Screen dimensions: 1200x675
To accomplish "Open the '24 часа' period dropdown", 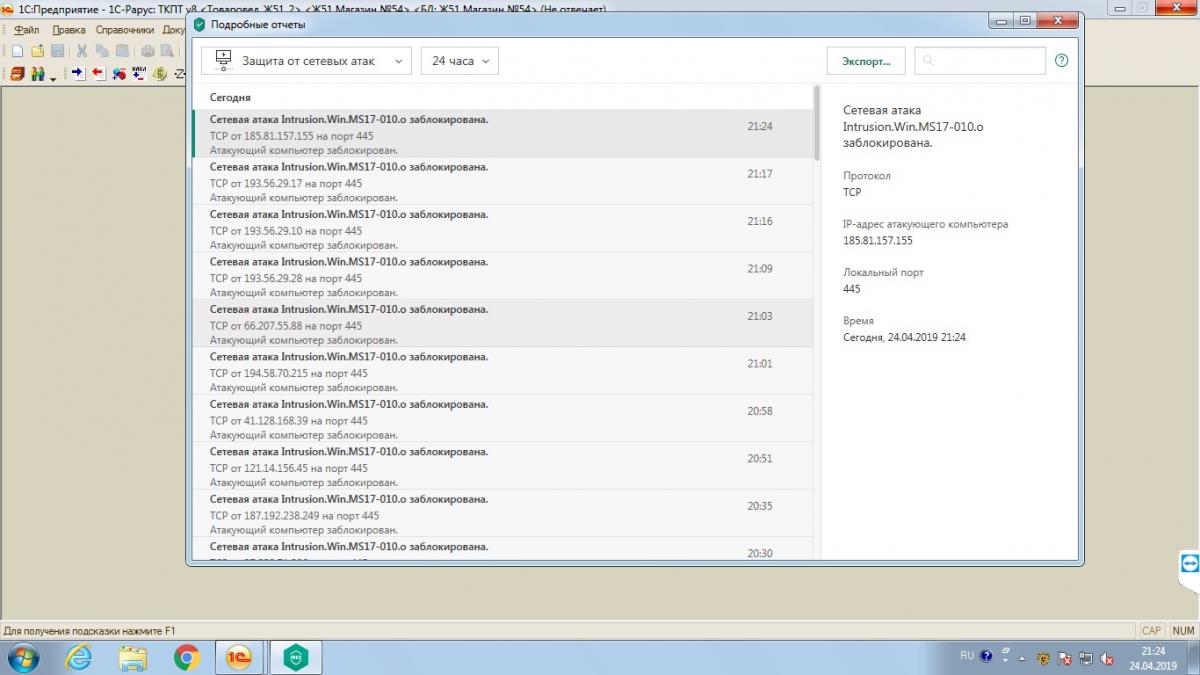I will (x=459, y=61).
